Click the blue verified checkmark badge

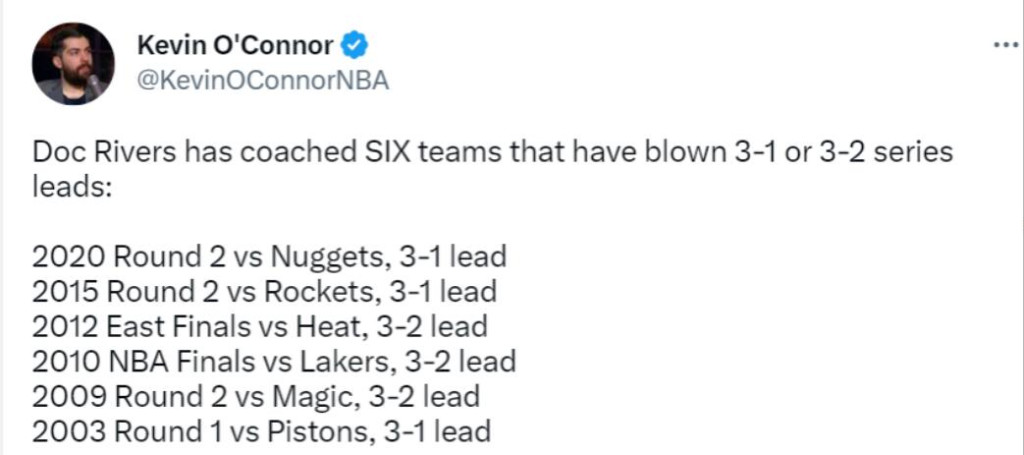[x=355, y=46]
